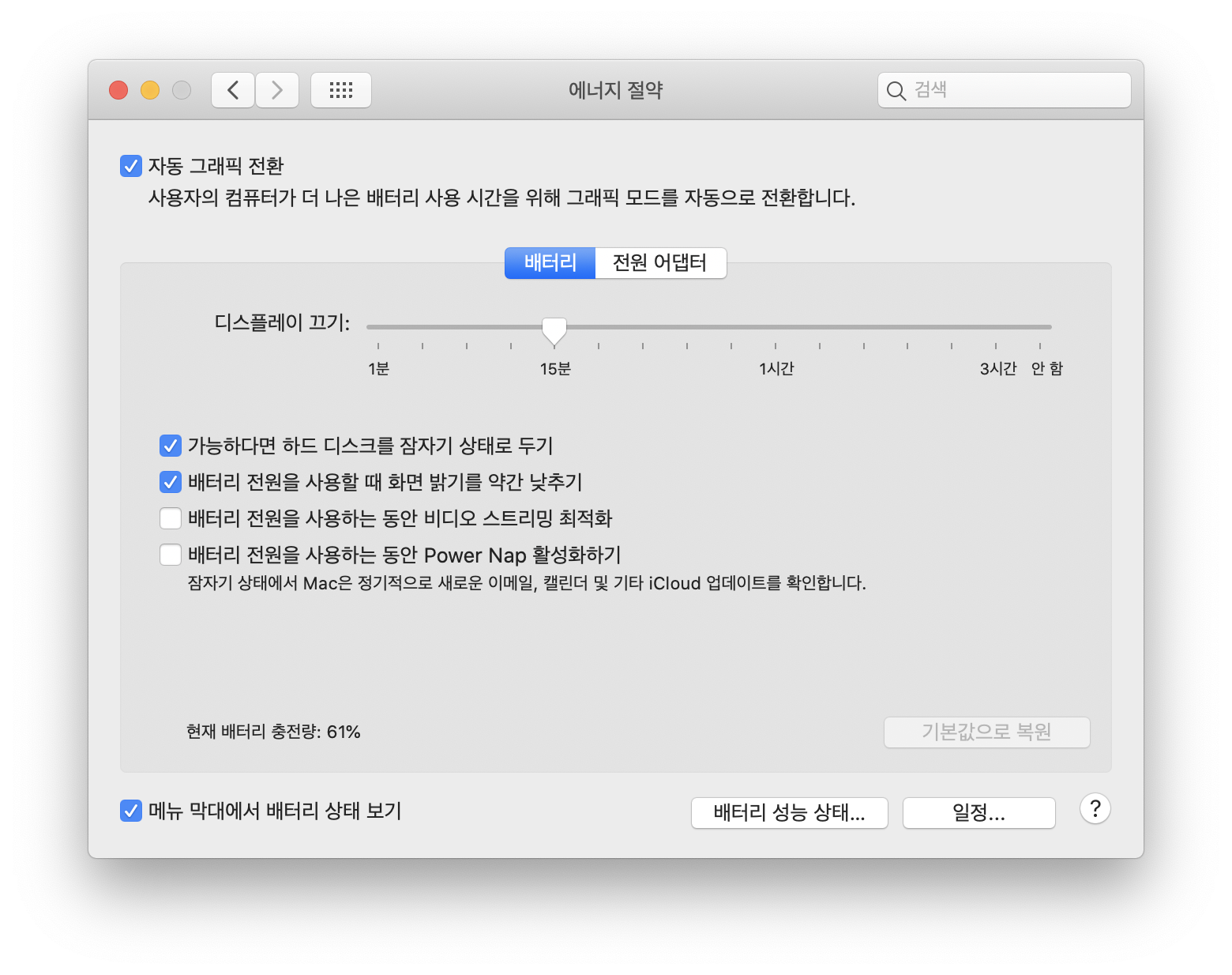Click the 15분 slider label

(x=555, y=369)
